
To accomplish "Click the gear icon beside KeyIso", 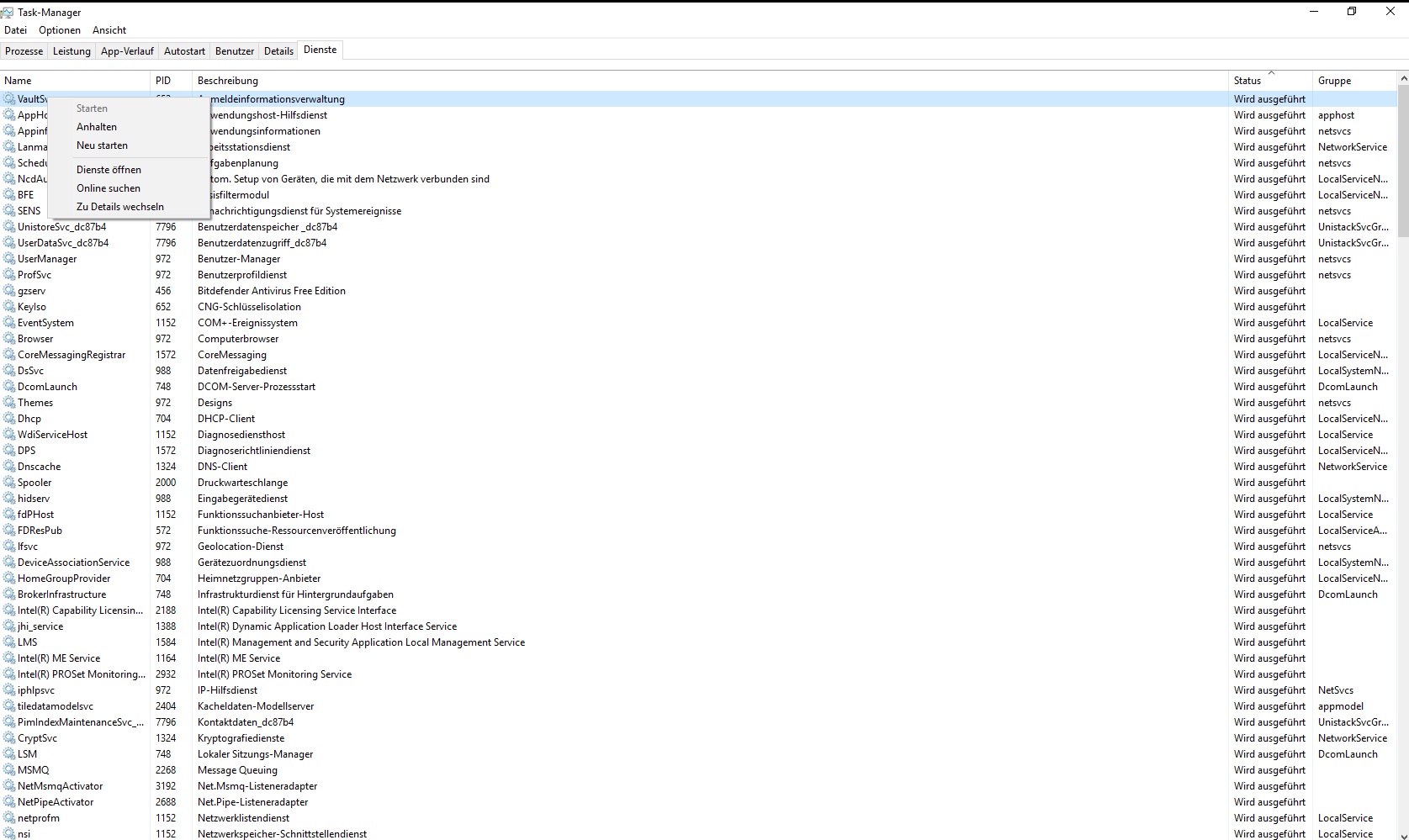I will click(x=9, y=307).
